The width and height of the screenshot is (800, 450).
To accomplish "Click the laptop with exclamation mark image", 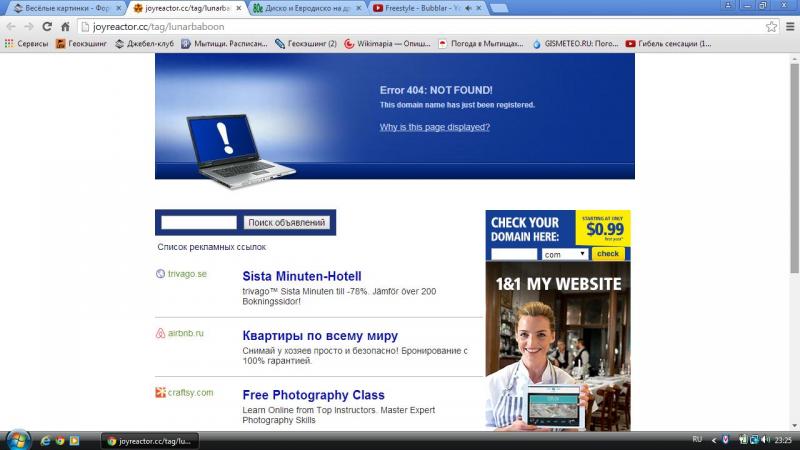I will (x=240, y=152).
